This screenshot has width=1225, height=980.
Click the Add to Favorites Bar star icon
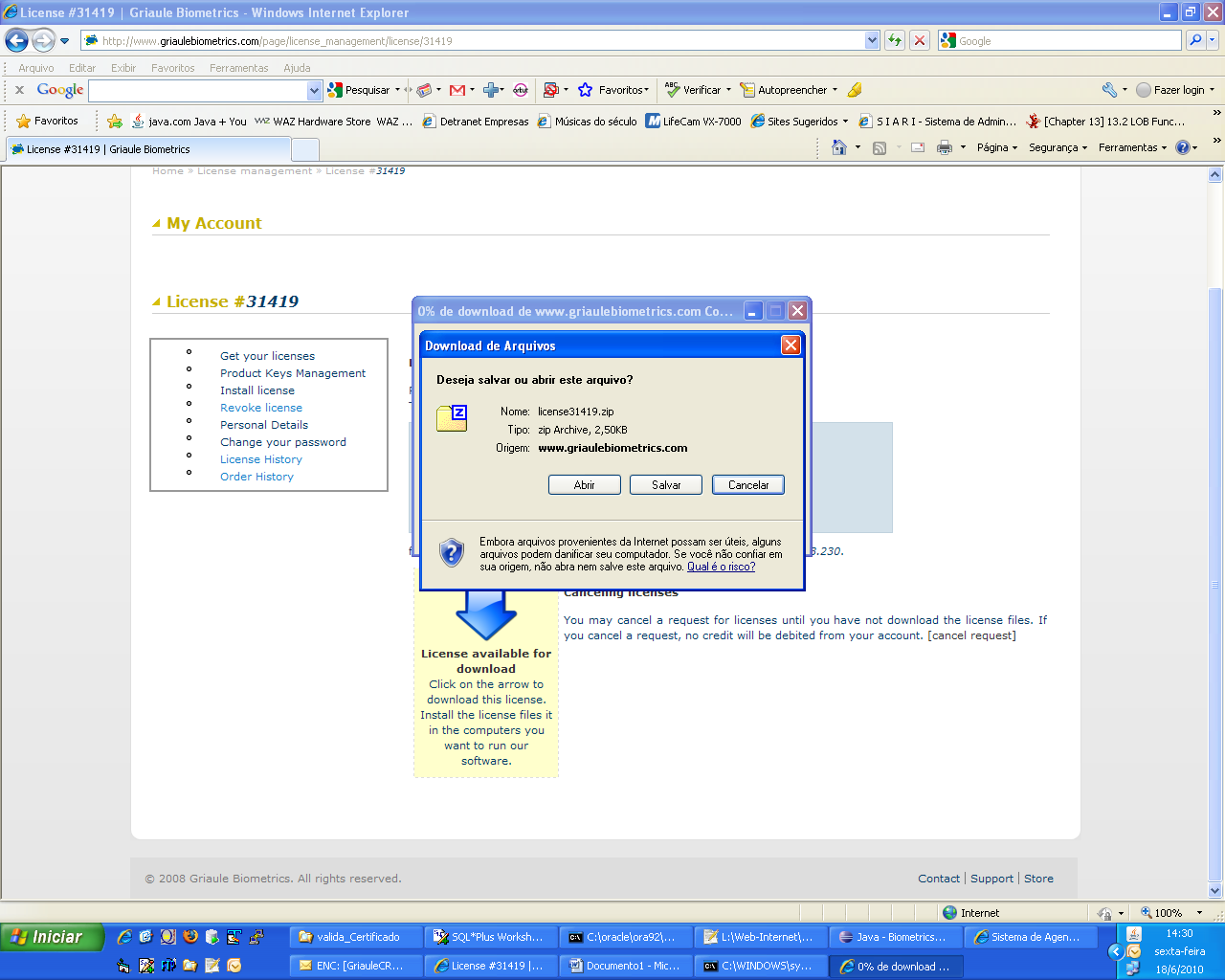115,122
